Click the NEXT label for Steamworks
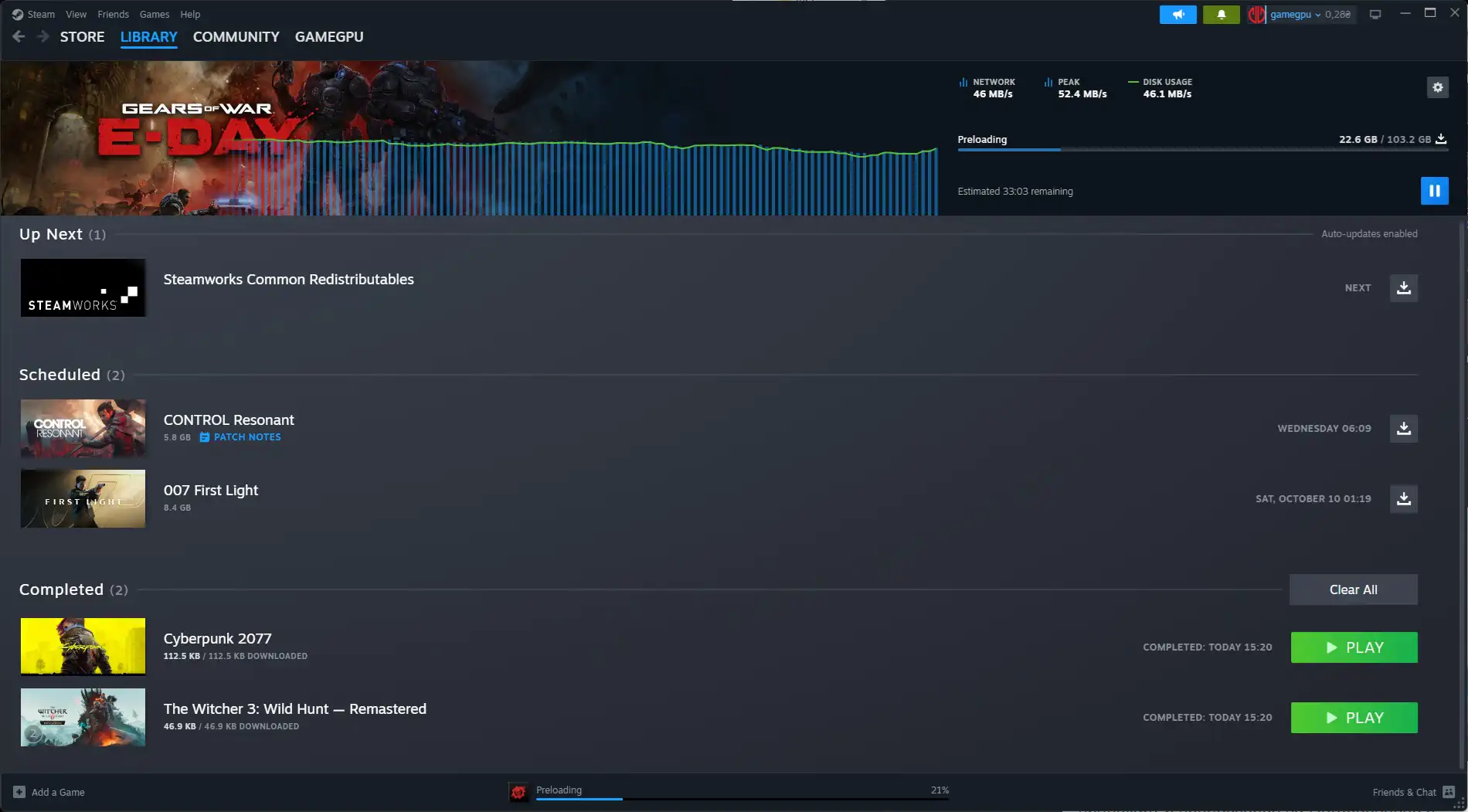Screen dimensions: 1468x812 pos(1358,288)
